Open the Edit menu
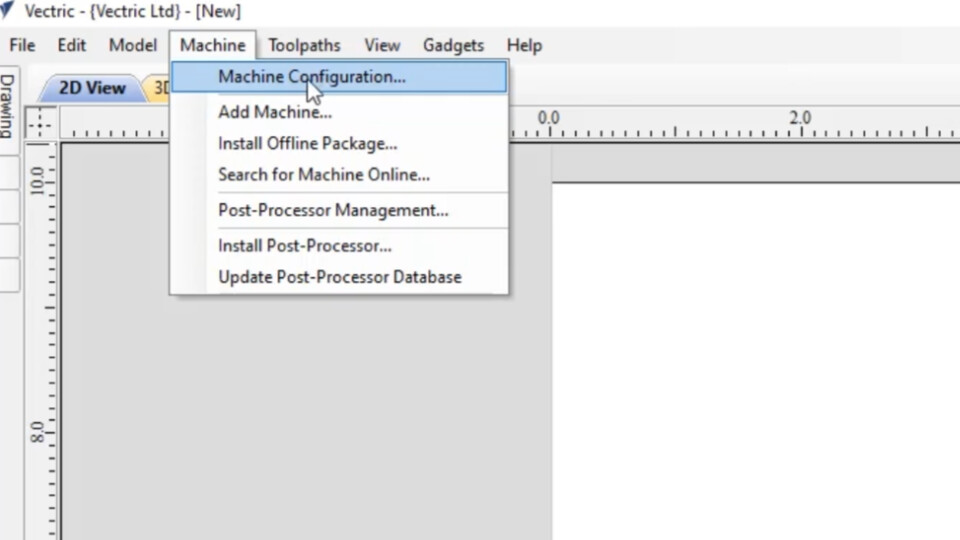Viewport: 960px width, 540px height. point(71,45)
